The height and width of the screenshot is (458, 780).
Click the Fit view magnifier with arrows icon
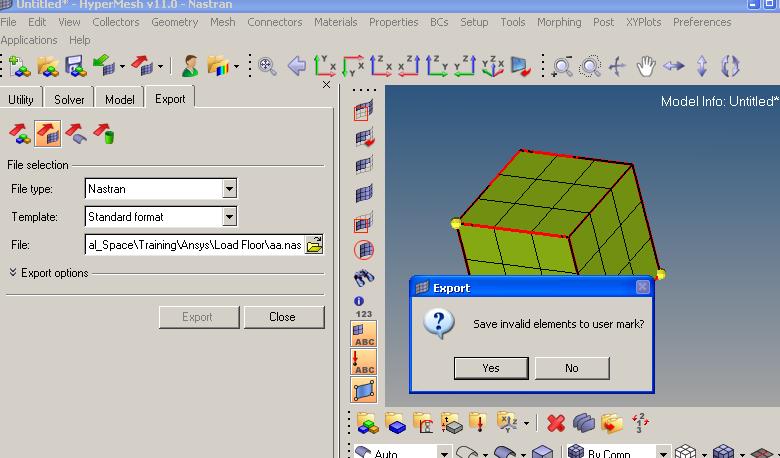(x=268, y=66)
